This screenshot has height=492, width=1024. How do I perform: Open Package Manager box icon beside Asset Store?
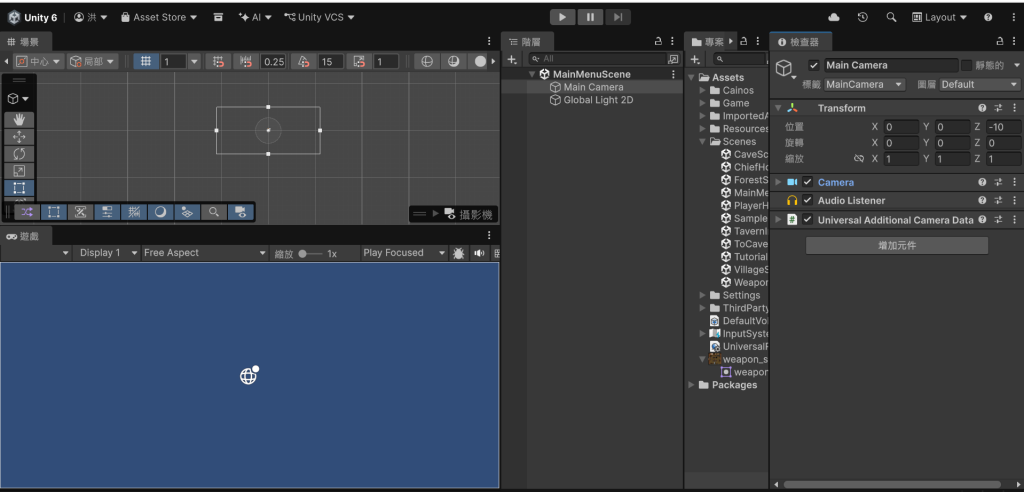(218, 18)
